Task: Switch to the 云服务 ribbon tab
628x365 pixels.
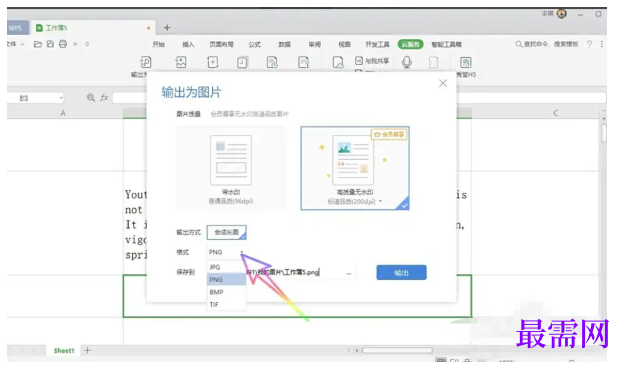Action: tap(411, 44)
